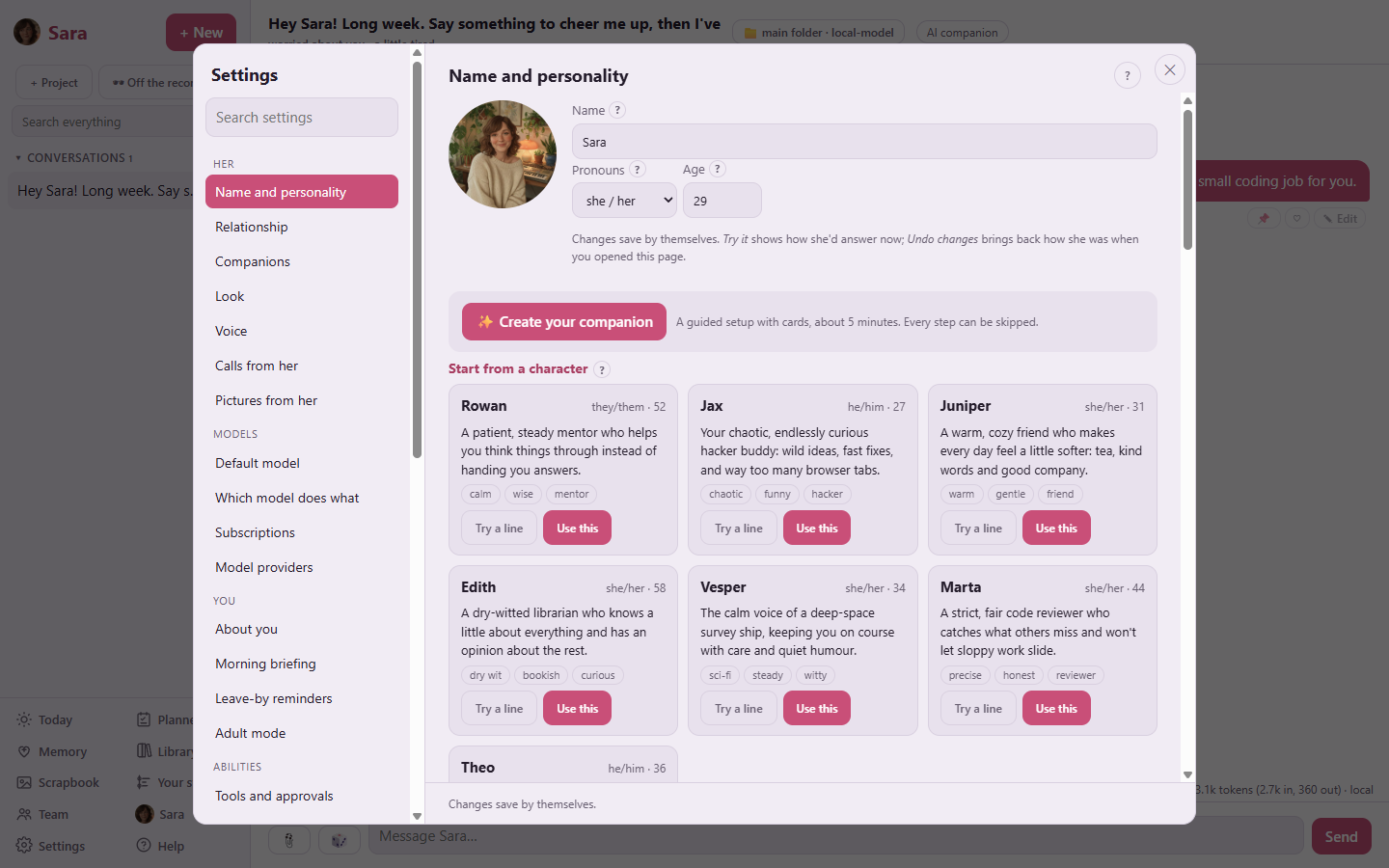Use the Rowan character

pyautogui.click(x=577, y=528)
